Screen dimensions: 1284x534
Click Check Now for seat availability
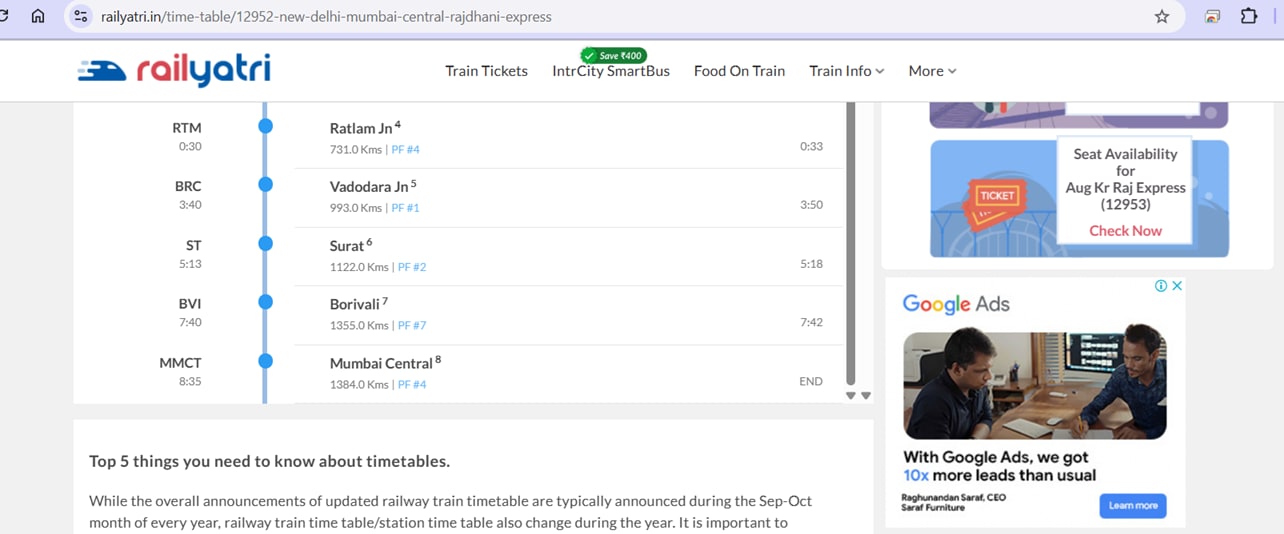click(x=1125, y=230)
